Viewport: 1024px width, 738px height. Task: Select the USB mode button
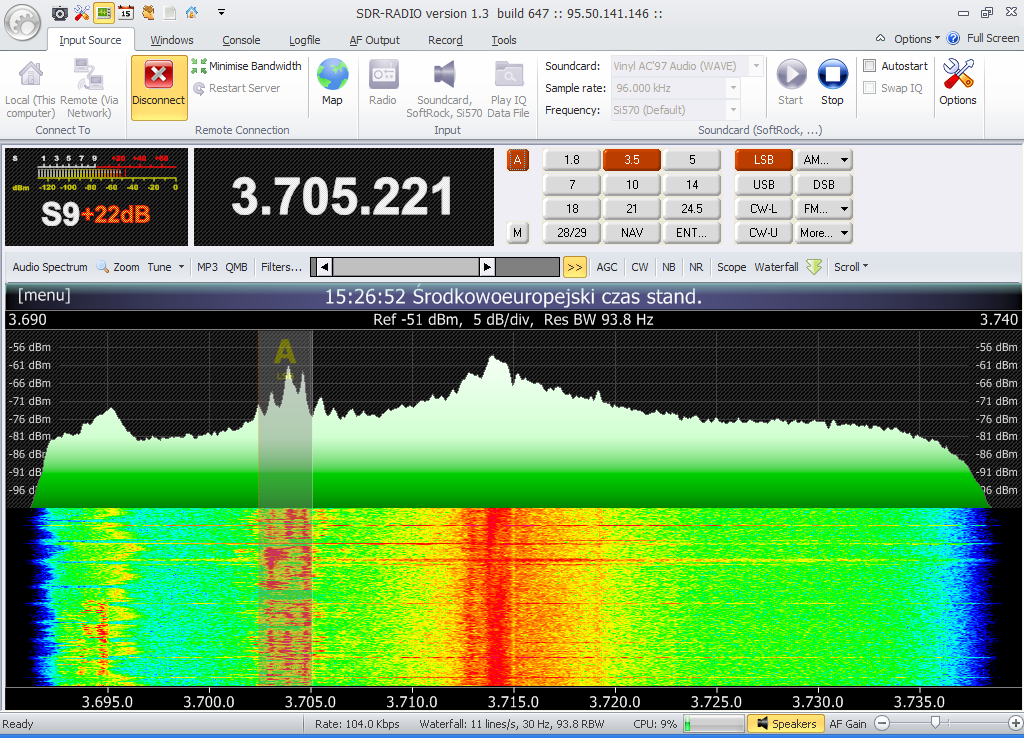(x=763, y=185)
